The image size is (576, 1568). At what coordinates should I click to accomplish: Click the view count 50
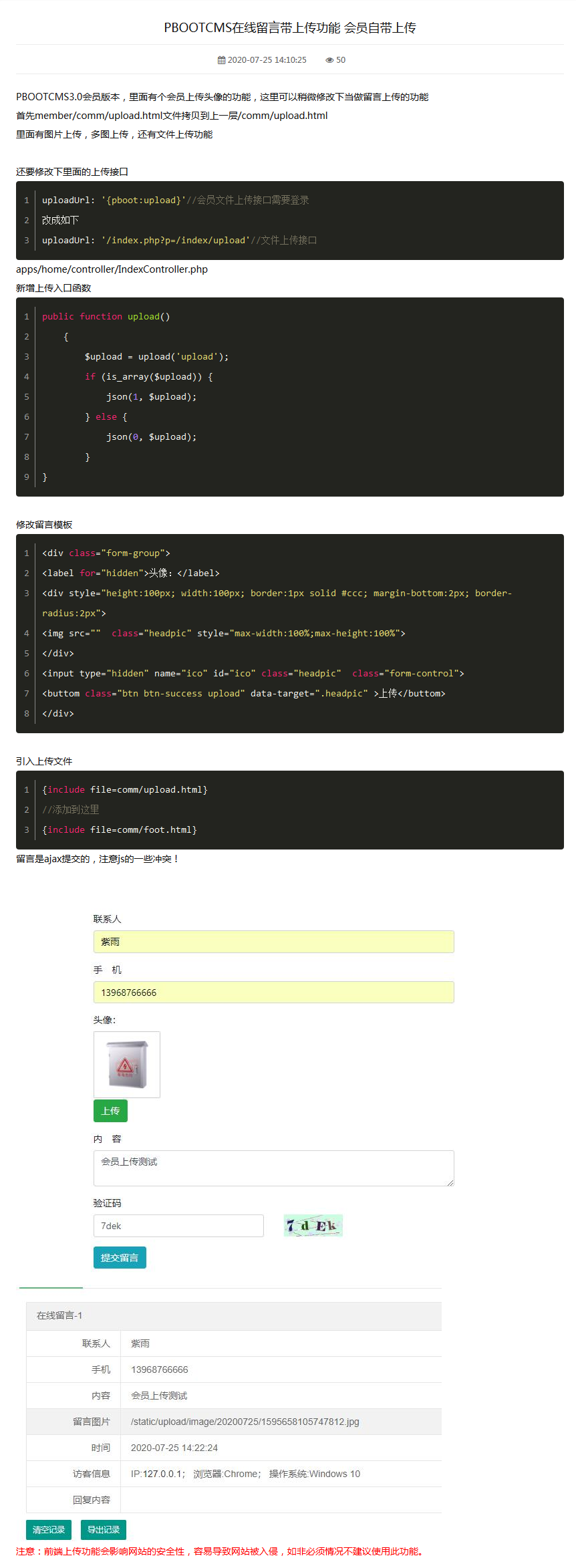point(341,60)
